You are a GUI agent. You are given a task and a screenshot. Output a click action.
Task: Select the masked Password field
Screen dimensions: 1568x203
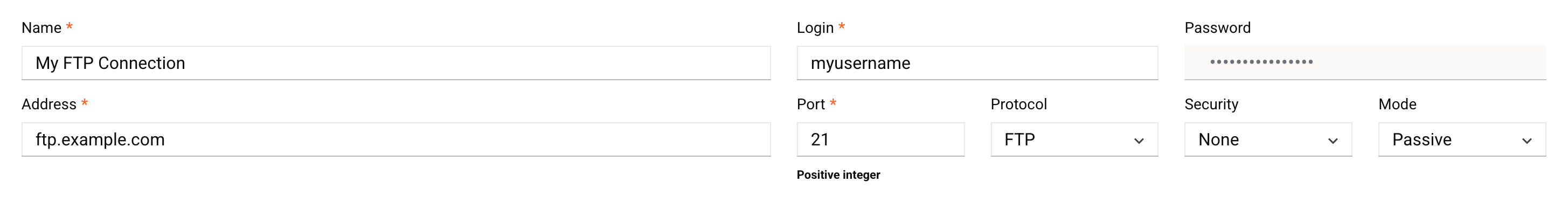pos(1365,62)
